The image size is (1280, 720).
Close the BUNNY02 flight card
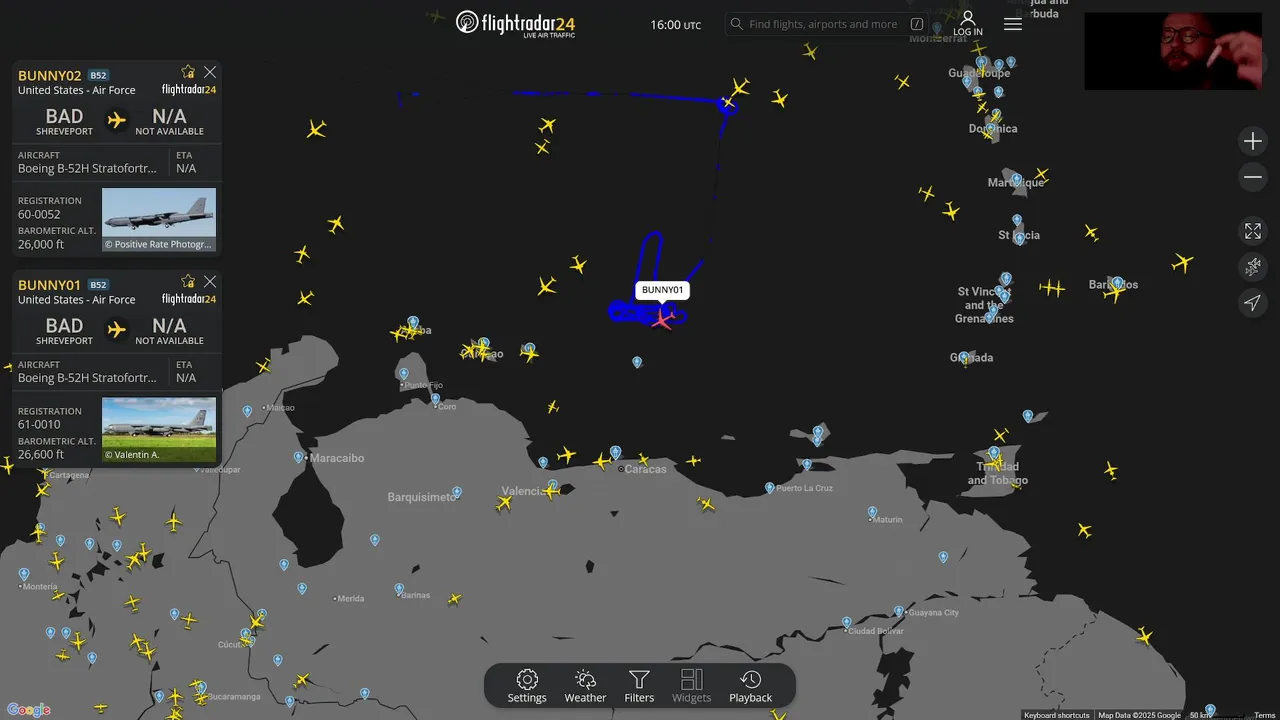point(210,72)
